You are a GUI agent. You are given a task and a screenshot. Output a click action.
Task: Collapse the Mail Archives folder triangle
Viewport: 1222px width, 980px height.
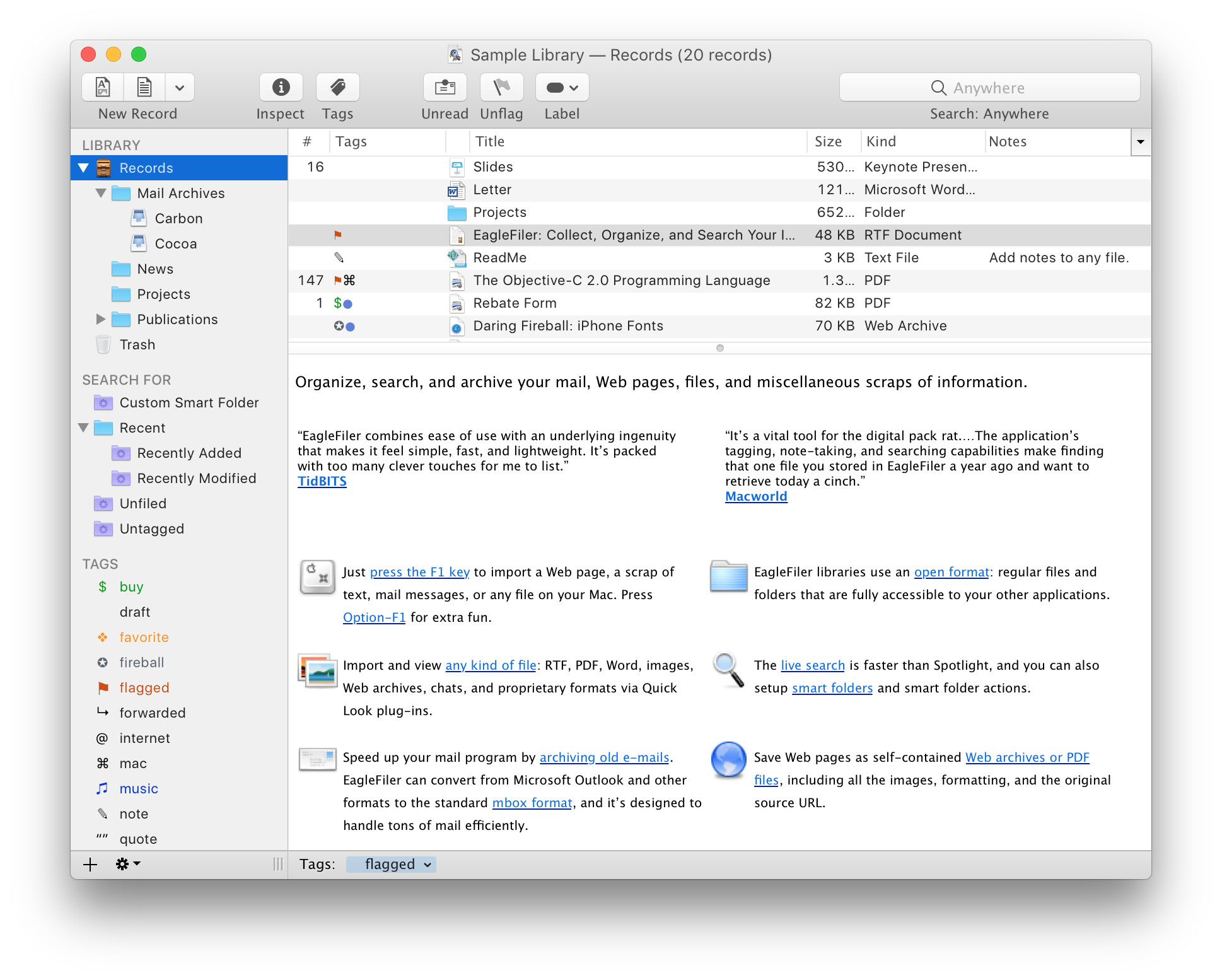(100, 193)
